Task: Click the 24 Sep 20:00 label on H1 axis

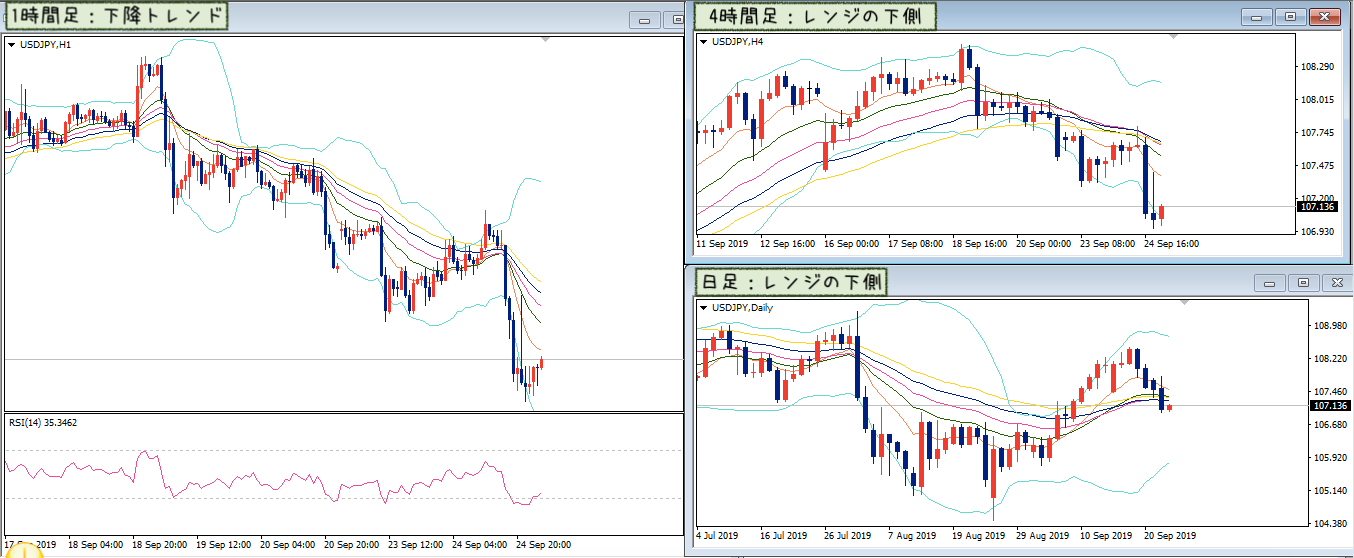Action: pos(544,546)
